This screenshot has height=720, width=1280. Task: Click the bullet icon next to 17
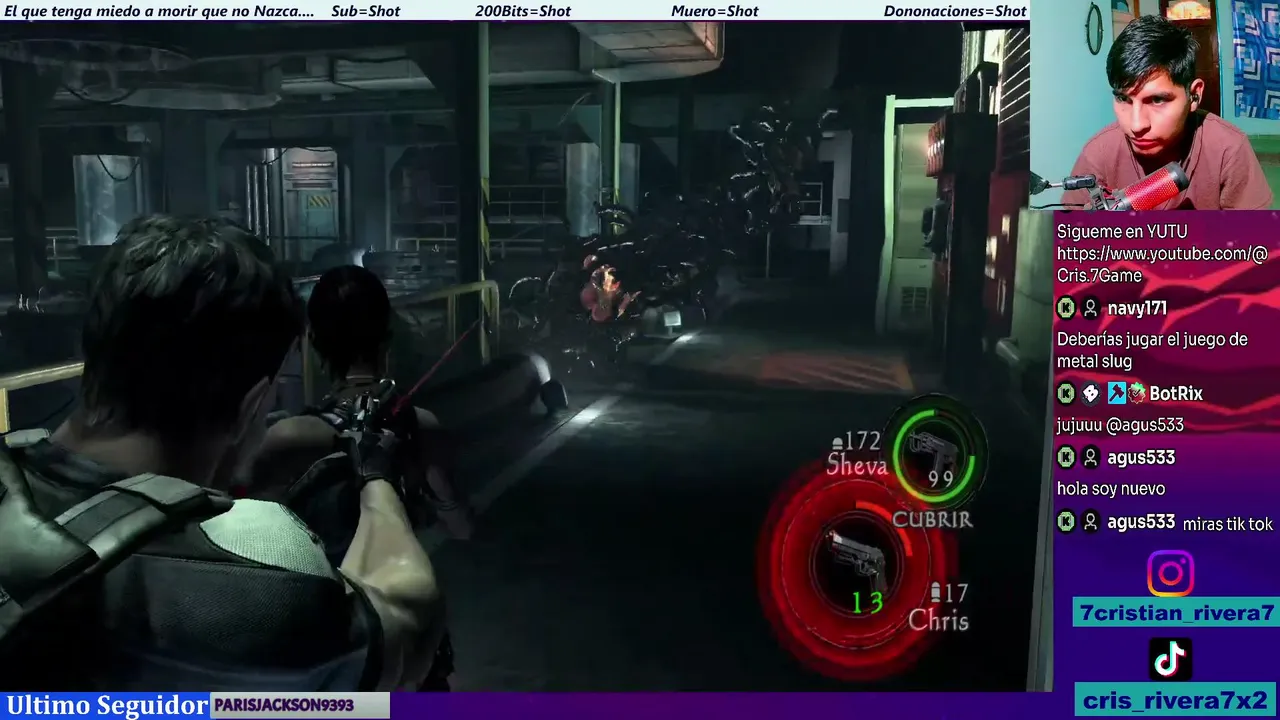click(x=936, y=592)
